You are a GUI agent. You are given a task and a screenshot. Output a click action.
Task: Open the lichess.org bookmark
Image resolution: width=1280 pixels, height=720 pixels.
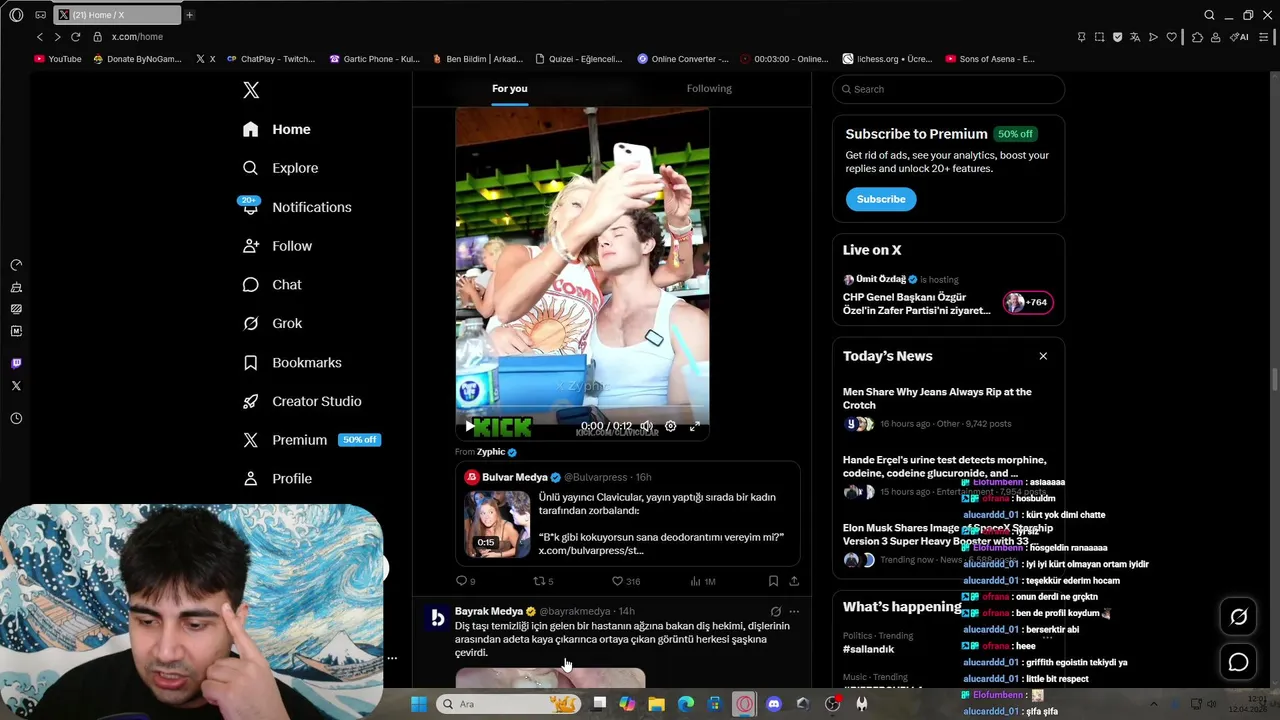[887, 59]
